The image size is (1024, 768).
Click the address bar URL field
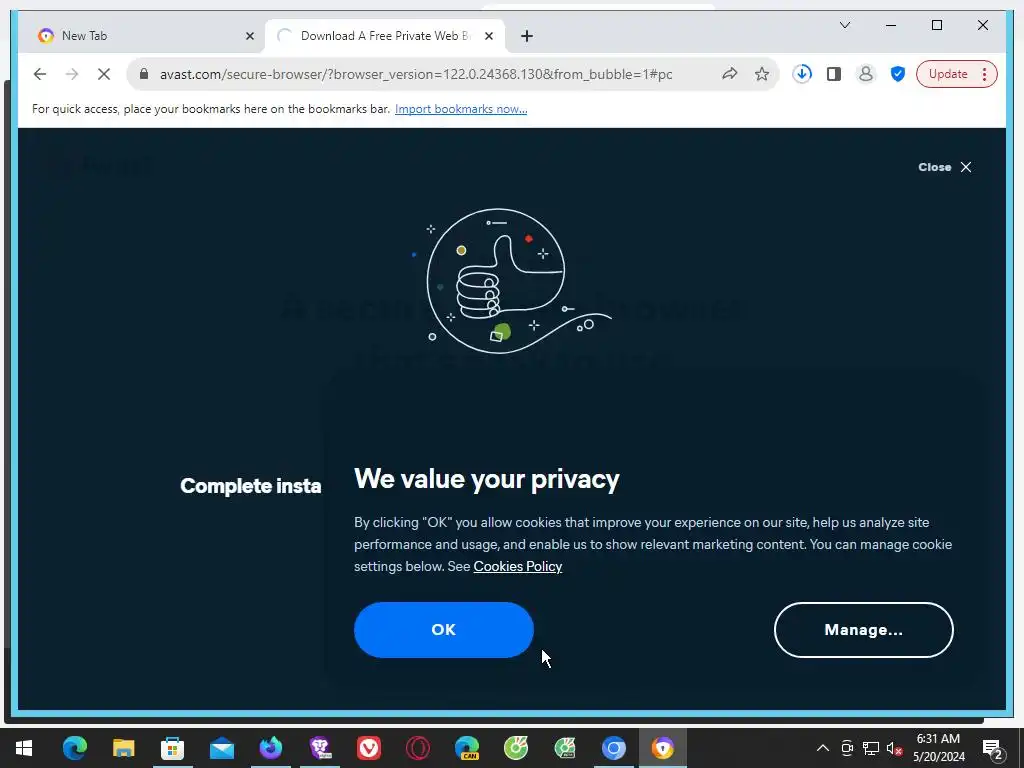pos(416,74)
